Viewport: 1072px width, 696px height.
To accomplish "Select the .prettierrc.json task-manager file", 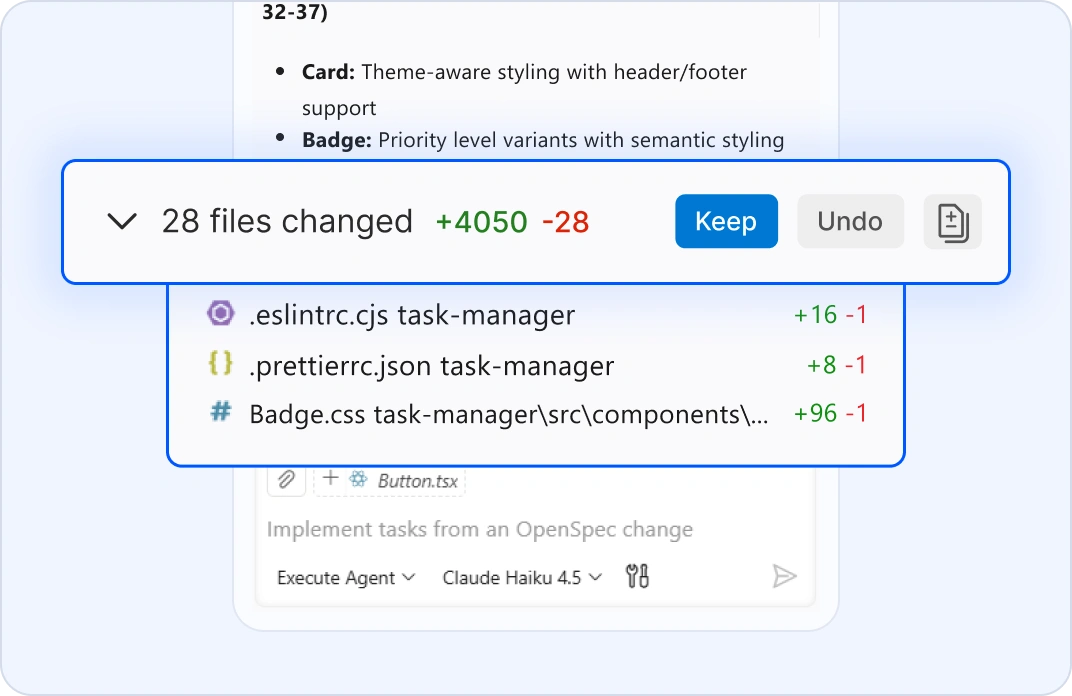I will click(431, 366).
